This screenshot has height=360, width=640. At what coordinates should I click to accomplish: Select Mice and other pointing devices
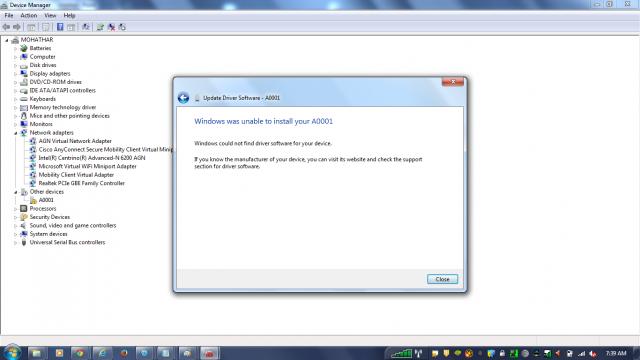(x=70, y=116)
